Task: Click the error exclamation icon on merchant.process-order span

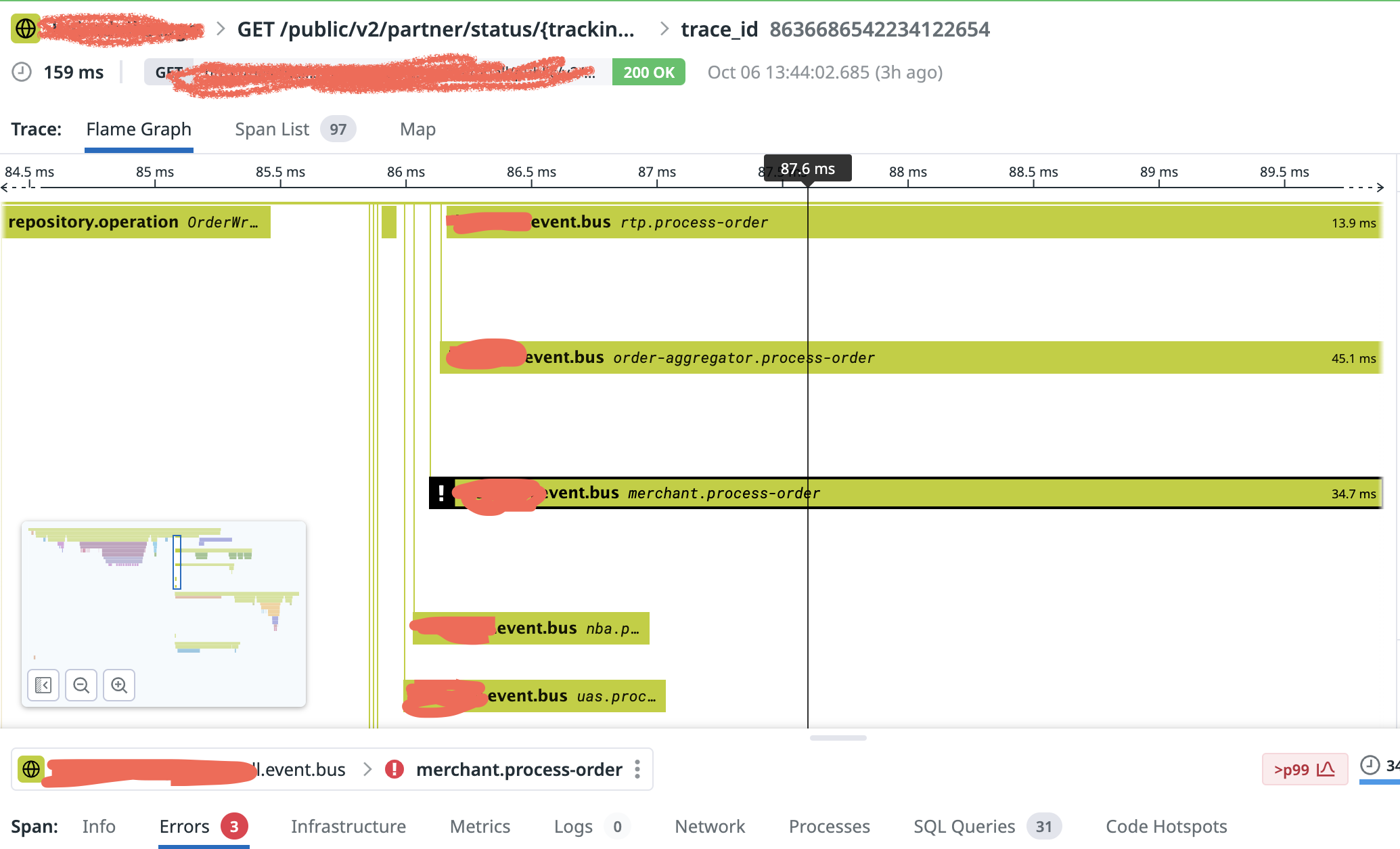Action: [x=441, y=493]
